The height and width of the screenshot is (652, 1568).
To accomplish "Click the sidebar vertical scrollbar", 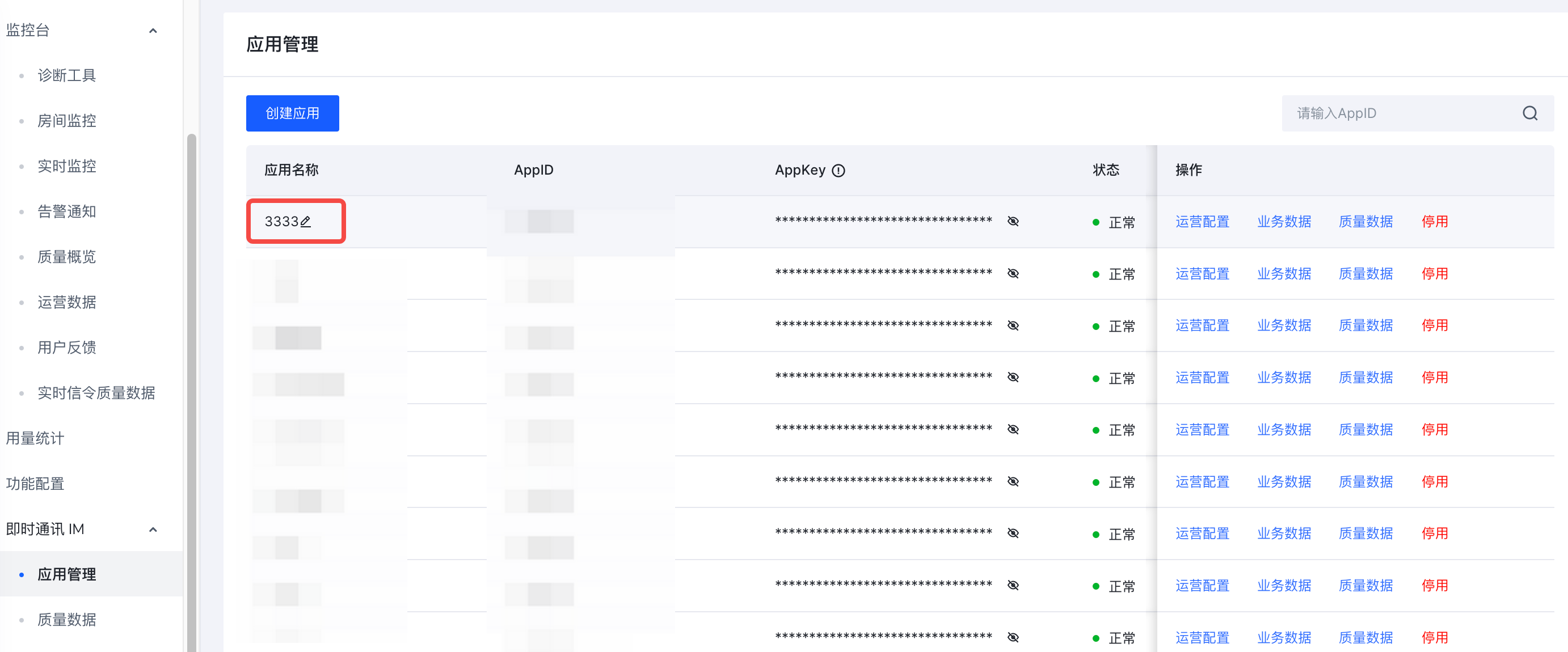I will 192,392.
